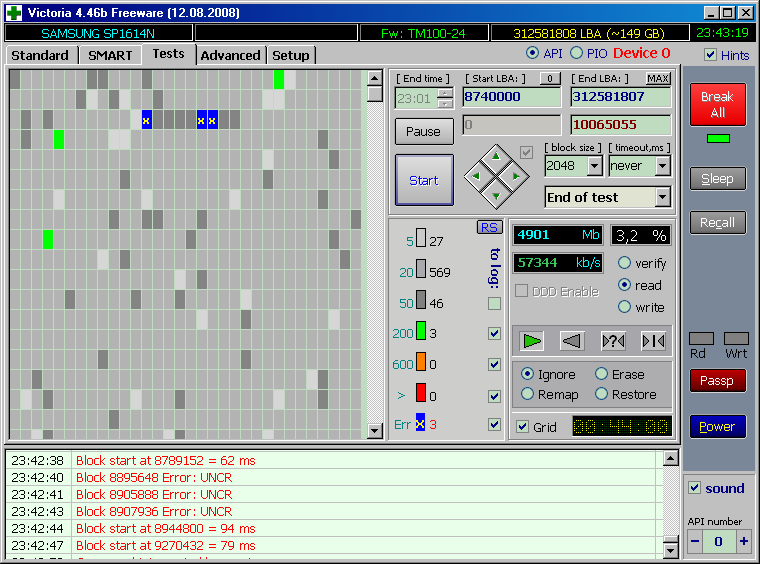Image resolution: width=760 pixels, height=564 pixels.
Task: Click the blue Power button
Action: click(717, 426)
